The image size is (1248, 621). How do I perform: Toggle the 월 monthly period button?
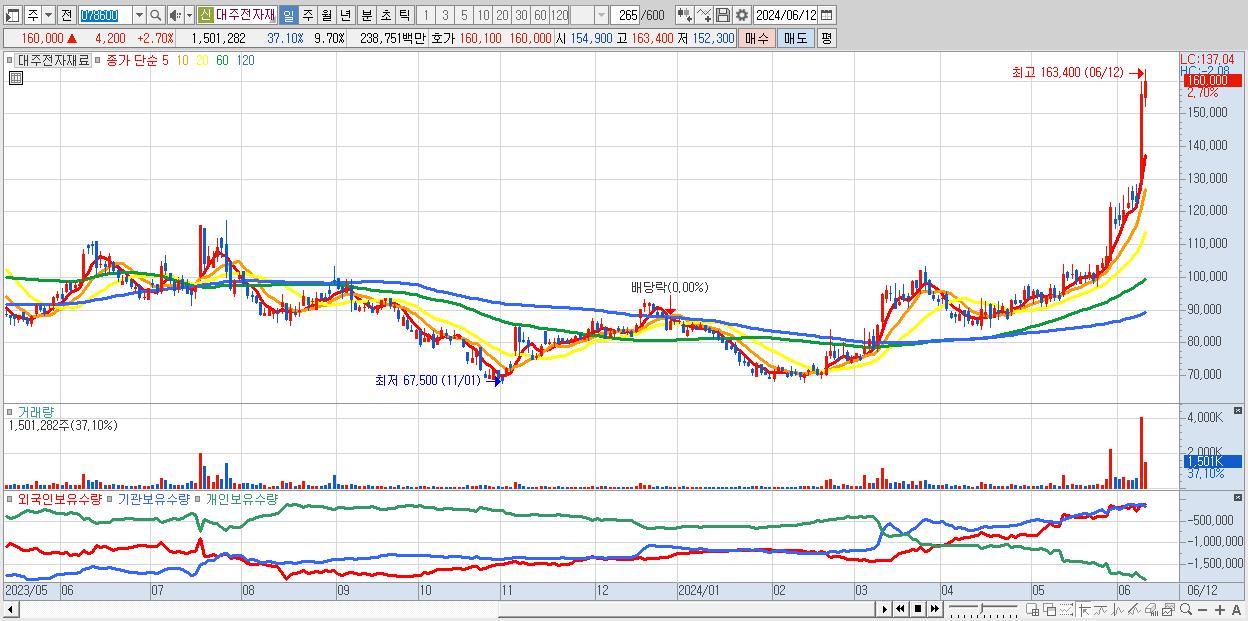click(x=326, y=15)
